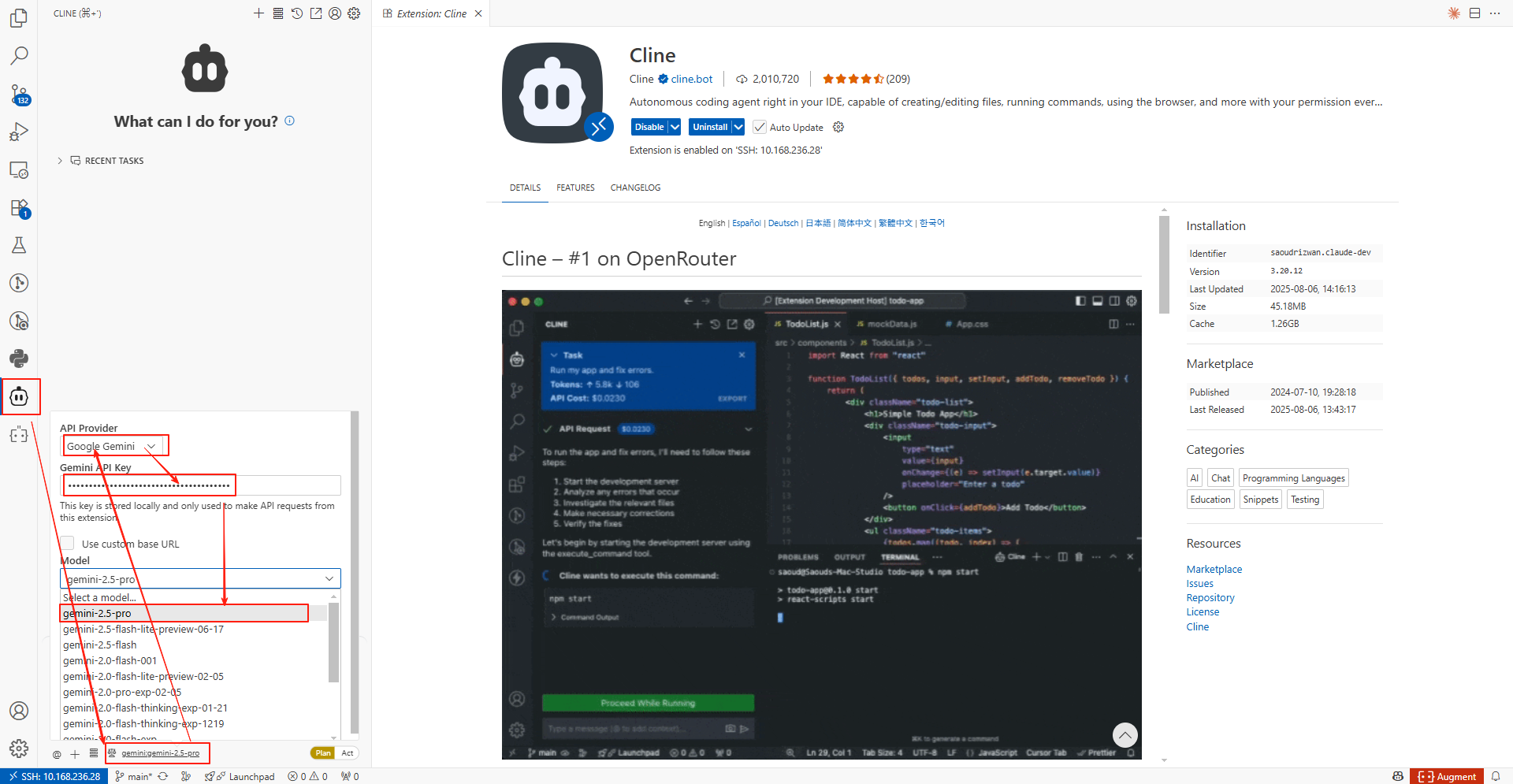Image resolution: width=1513 pixels, height=784 pixels.
Task: Open the Uninstall button dropdown arrow
Action: [x=738, y=127]
